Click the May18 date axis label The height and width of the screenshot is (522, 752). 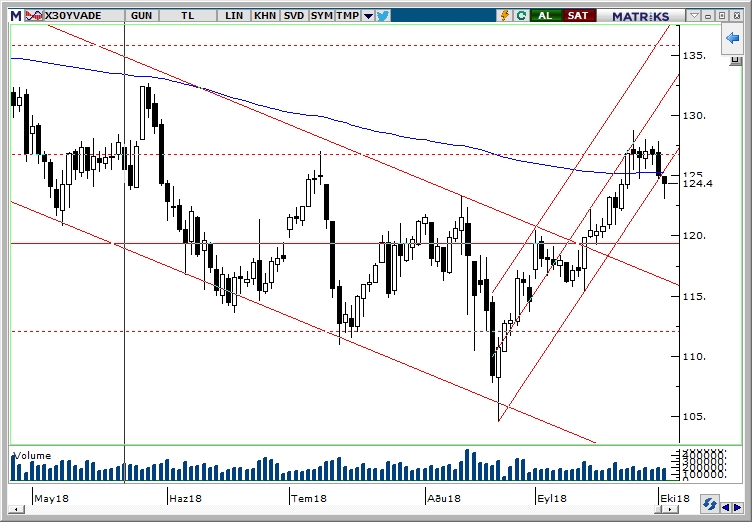(x=51, y=498)
